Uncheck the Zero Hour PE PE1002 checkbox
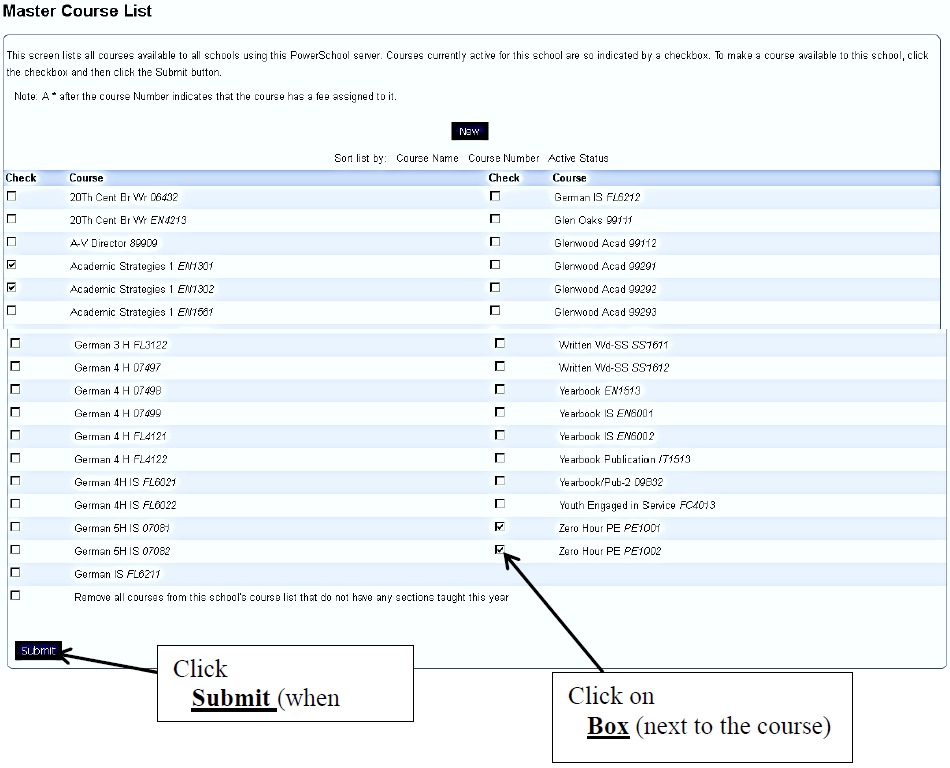950x768 pixels. tap(500, 549)
